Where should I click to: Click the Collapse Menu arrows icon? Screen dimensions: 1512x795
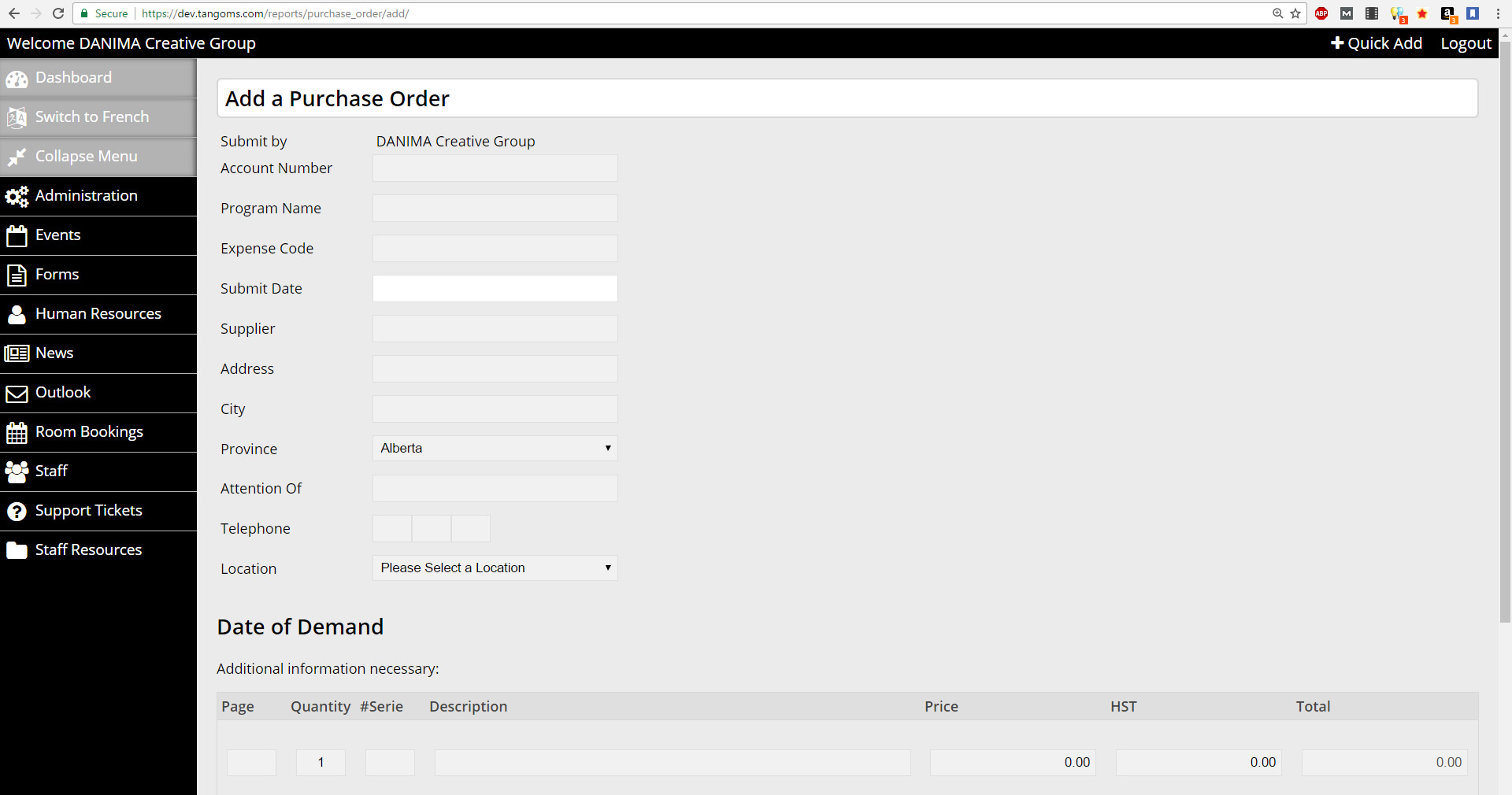point(17,157)
